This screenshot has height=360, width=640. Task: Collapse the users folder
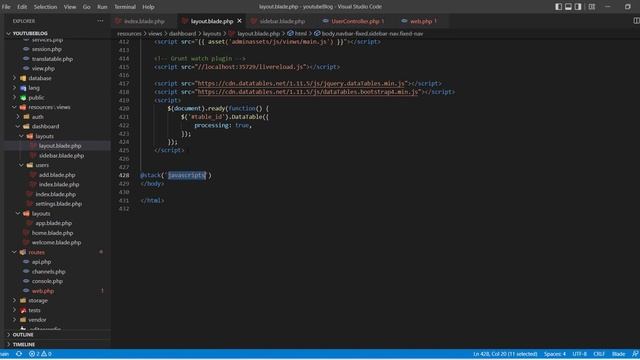click(42, 165)
